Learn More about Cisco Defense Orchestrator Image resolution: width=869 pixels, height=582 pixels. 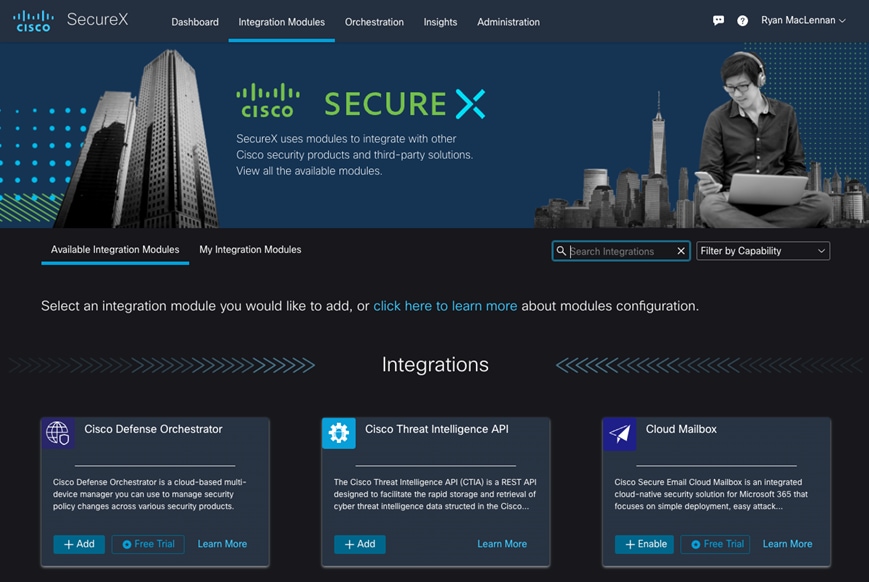point(222,544)
